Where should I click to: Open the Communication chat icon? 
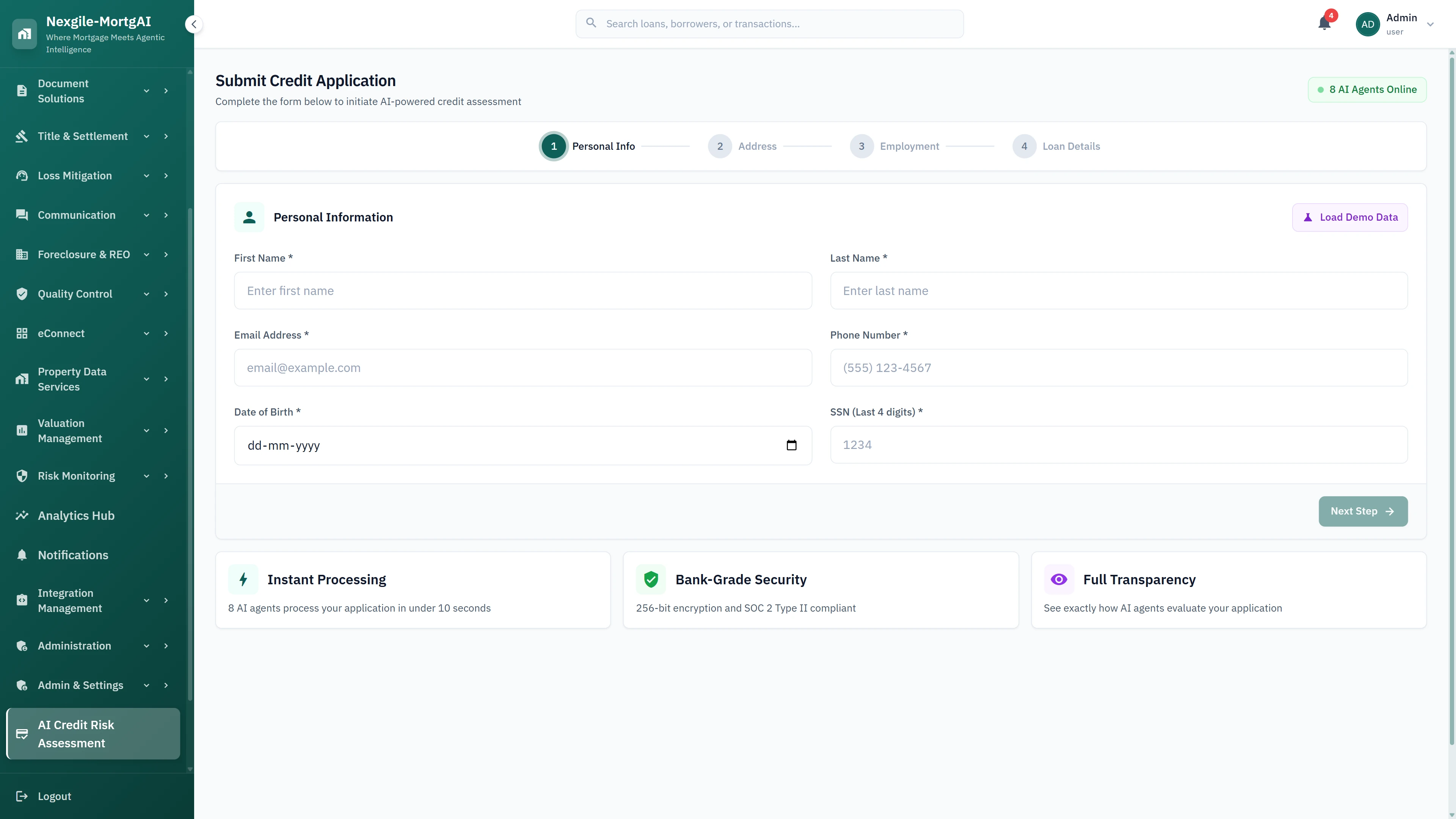coord(22,215)
